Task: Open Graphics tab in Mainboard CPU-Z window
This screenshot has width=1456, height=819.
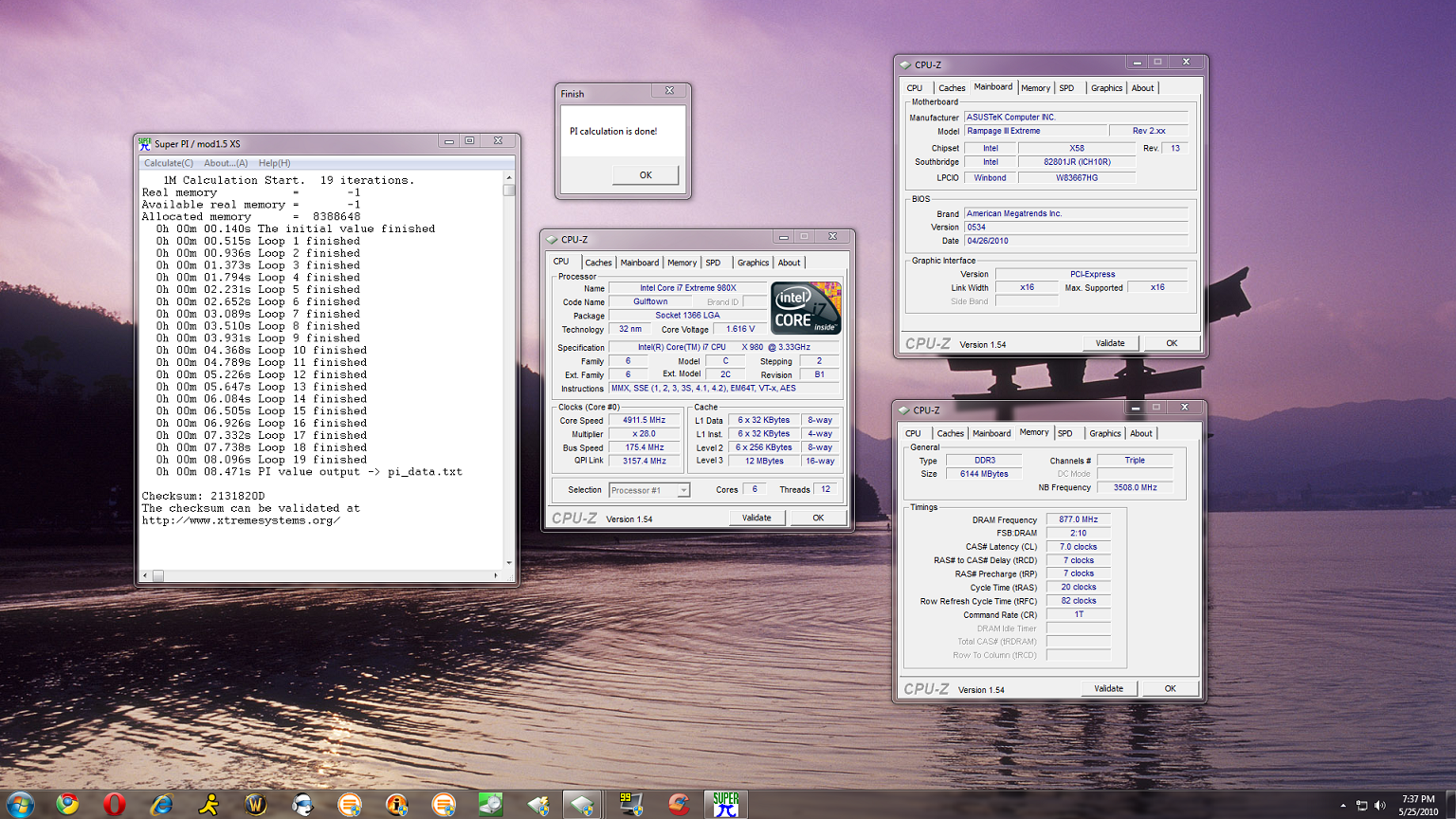Action: 1106,88
